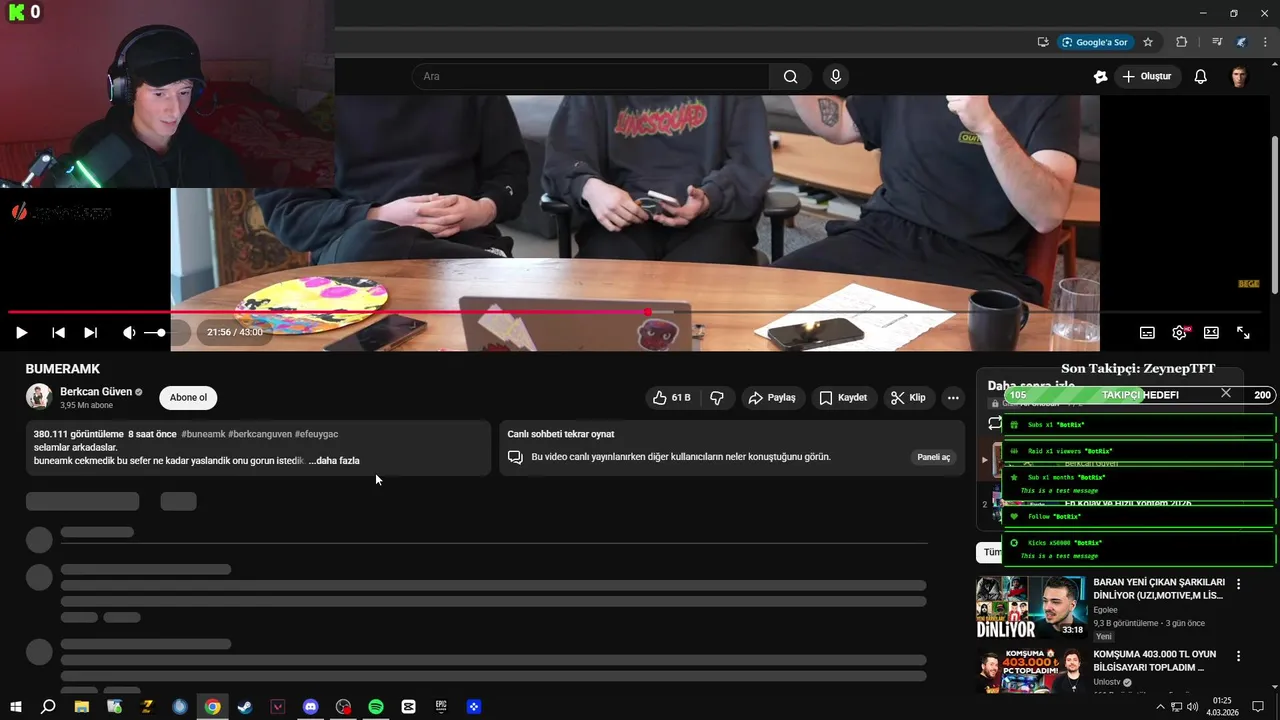Screen dimensions: 1280x720
Task: Open YouTube notifications bell
Action: click(x=1201, y=77)
